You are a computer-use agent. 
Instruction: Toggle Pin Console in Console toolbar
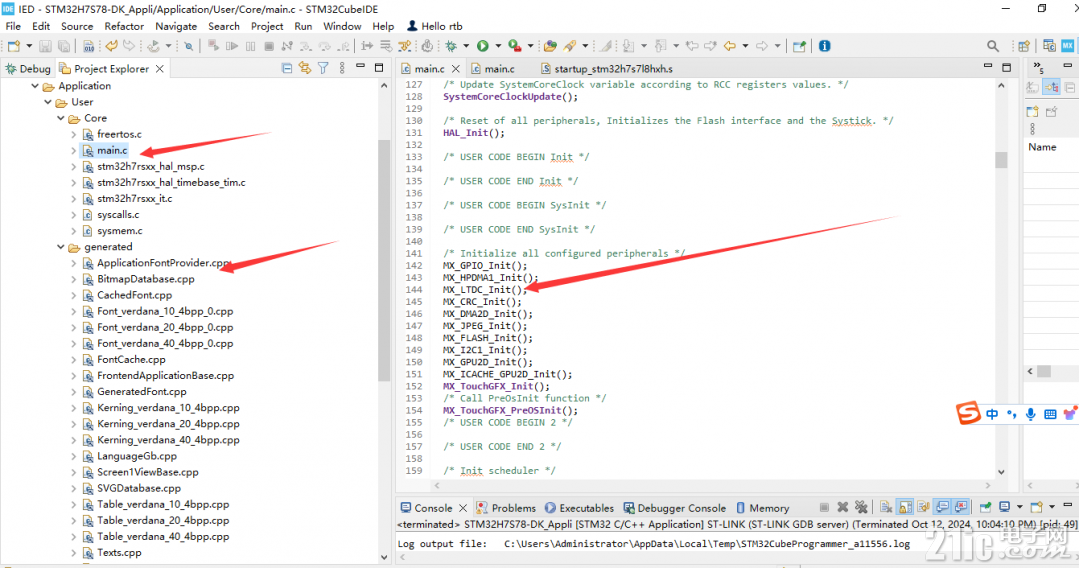985,507
